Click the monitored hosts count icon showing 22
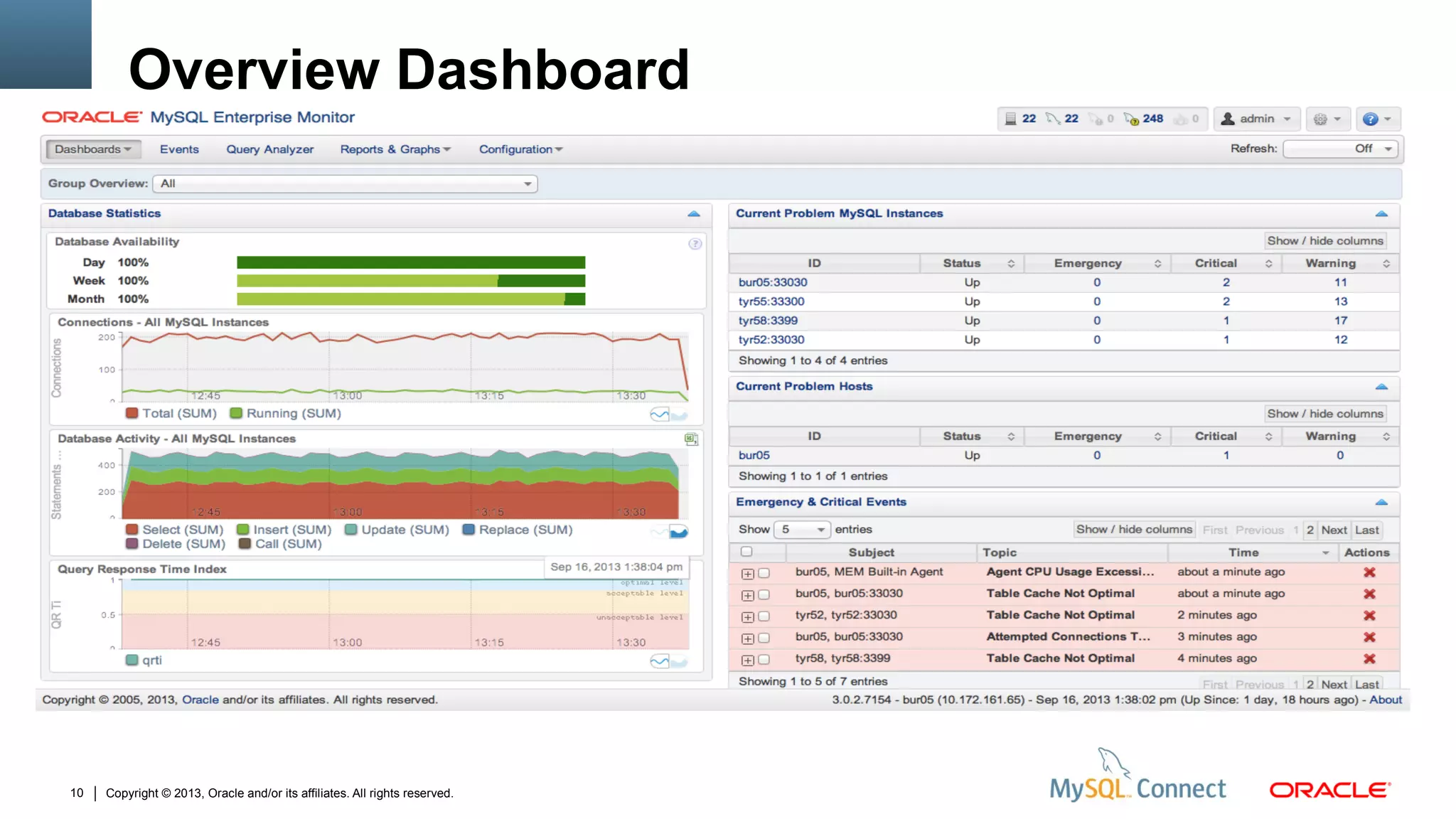Viewport: 1456px width, 819px height. [1010, 119]
